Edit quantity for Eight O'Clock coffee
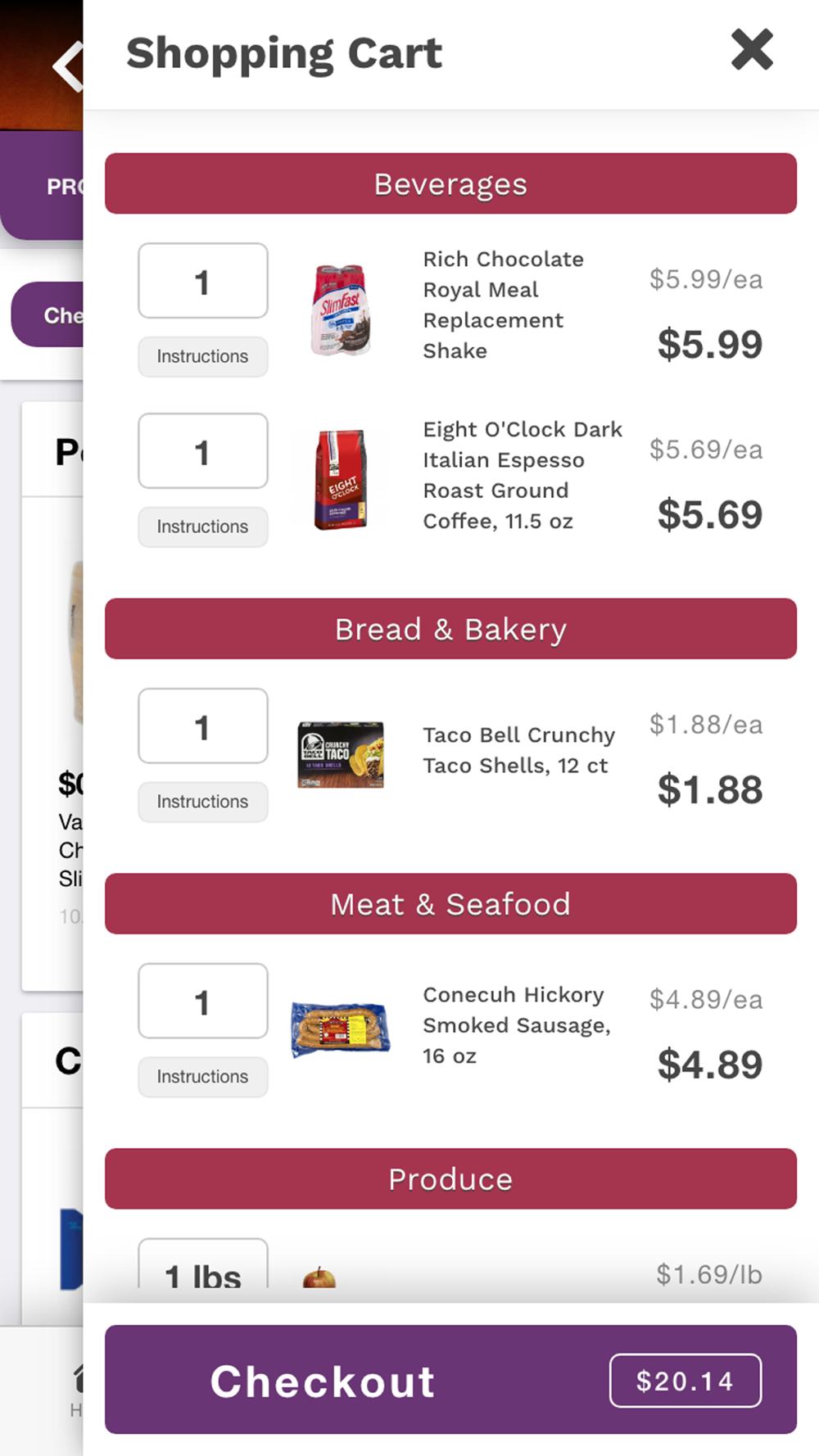819x1456 pixels. tap(203, 451)
